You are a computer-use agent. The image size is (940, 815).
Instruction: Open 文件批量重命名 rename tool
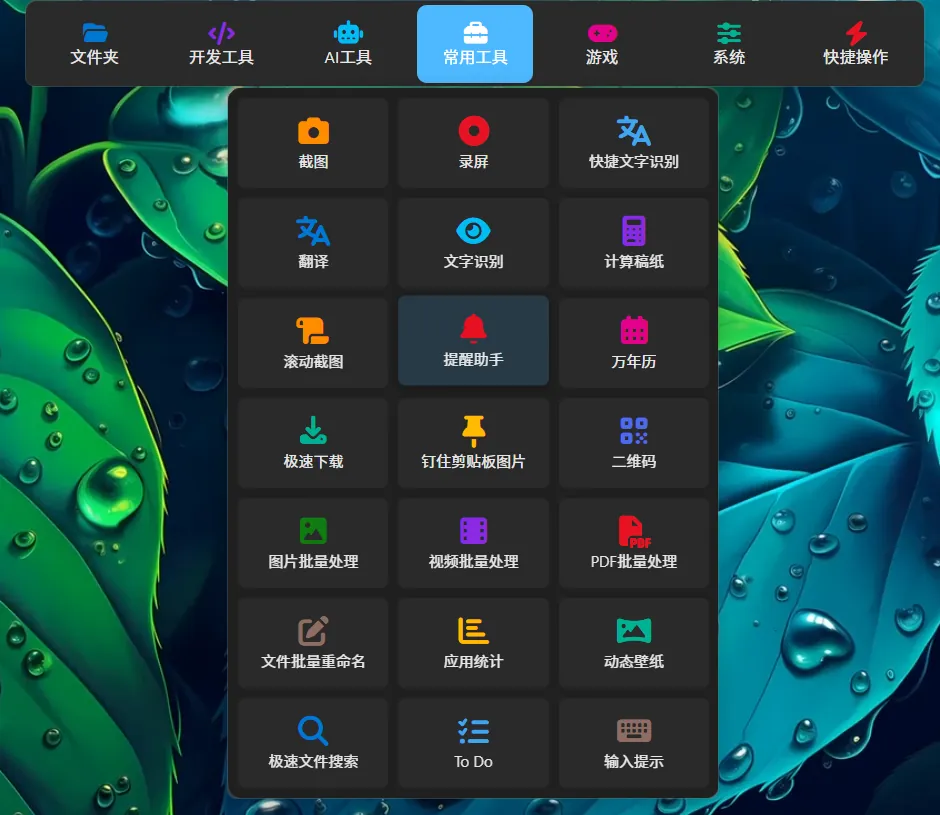coord(313,643)
